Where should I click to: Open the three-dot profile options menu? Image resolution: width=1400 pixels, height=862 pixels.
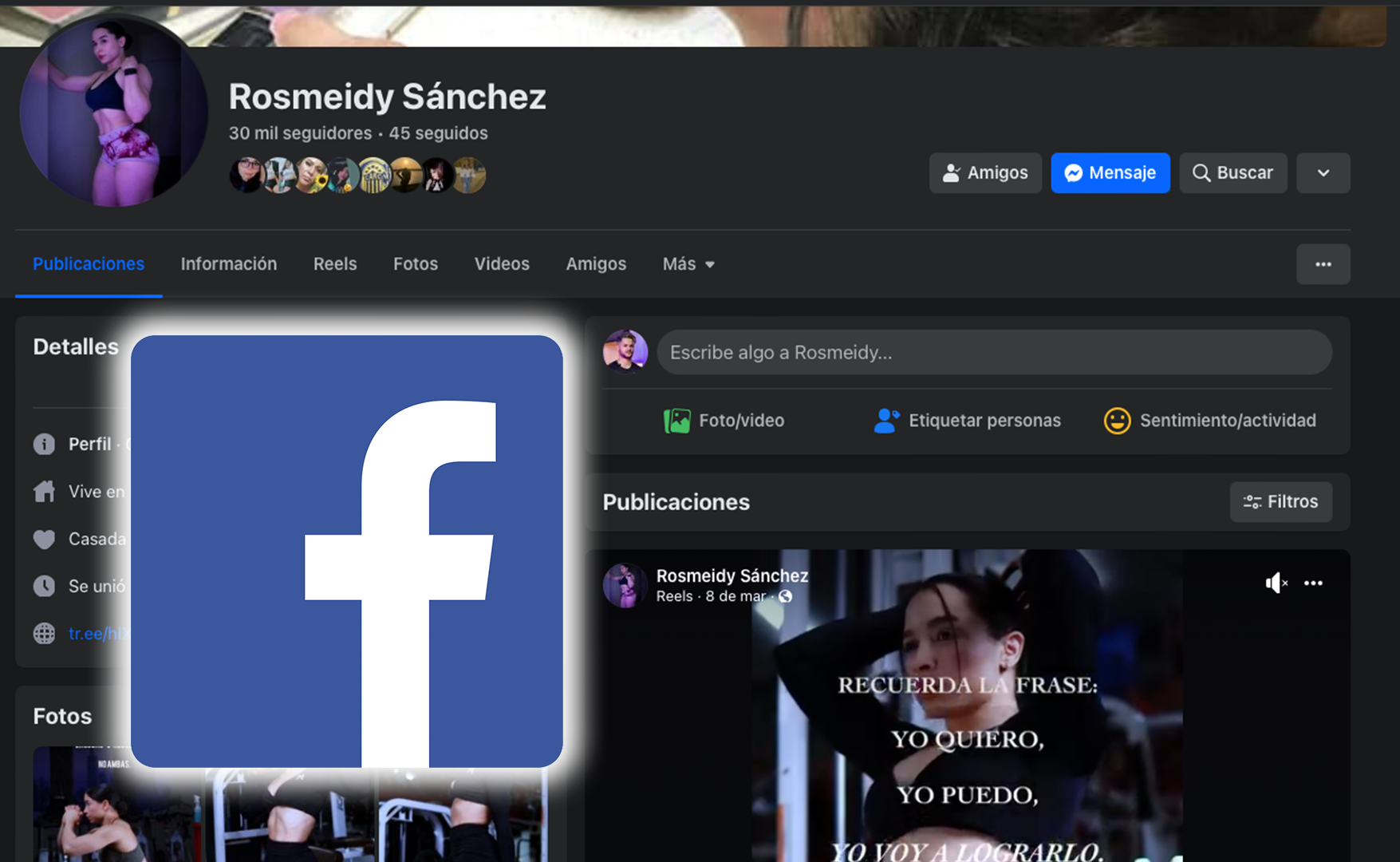[x=1323, y=264]
